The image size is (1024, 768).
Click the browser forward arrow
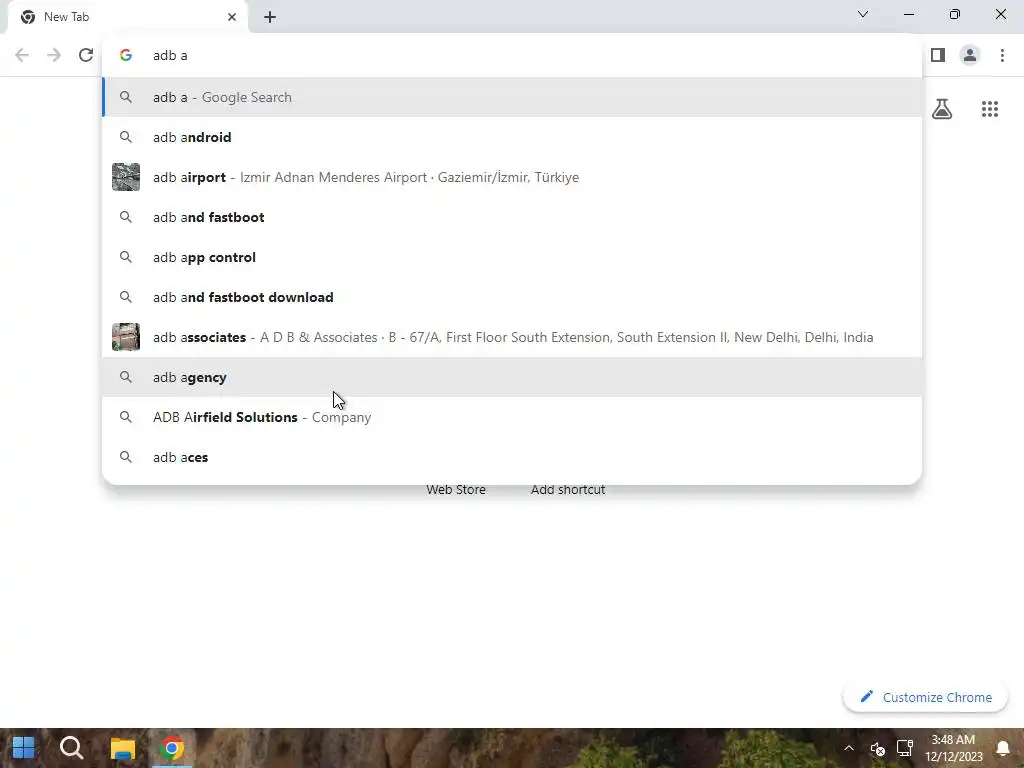54,55
